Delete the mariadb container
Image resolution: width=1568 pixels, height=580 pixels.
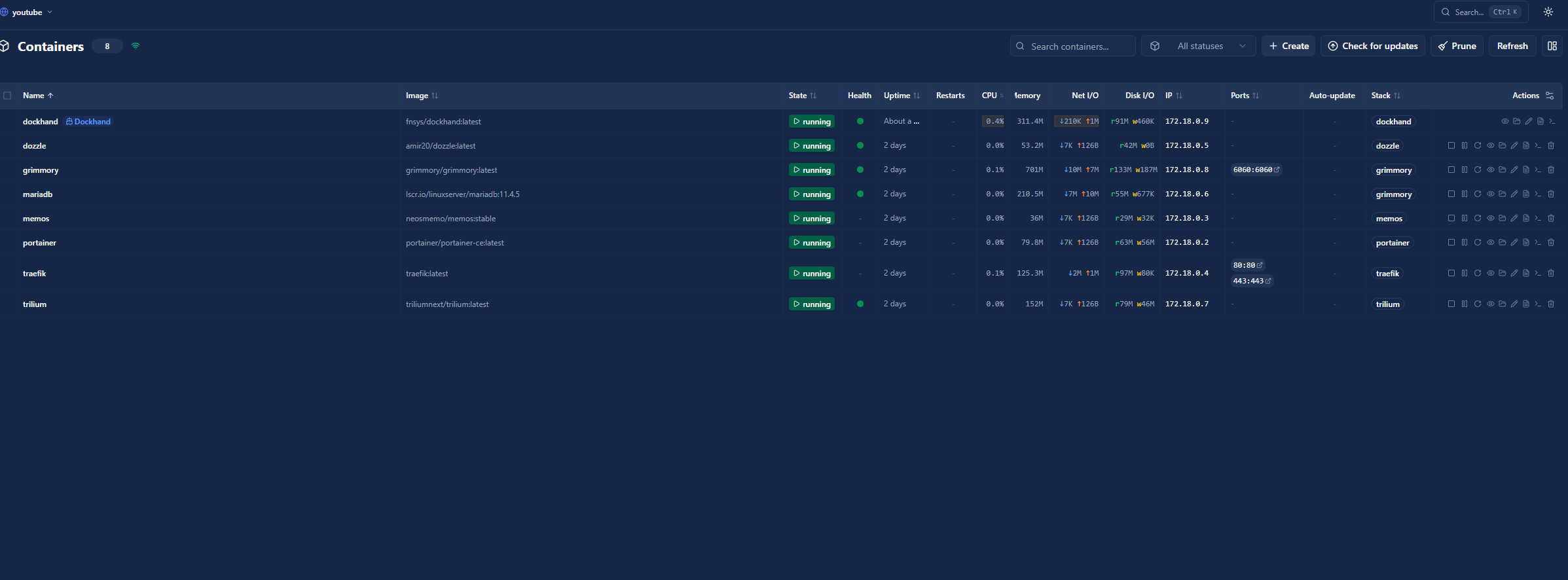pyautogui.click(x=1551, y=194)
